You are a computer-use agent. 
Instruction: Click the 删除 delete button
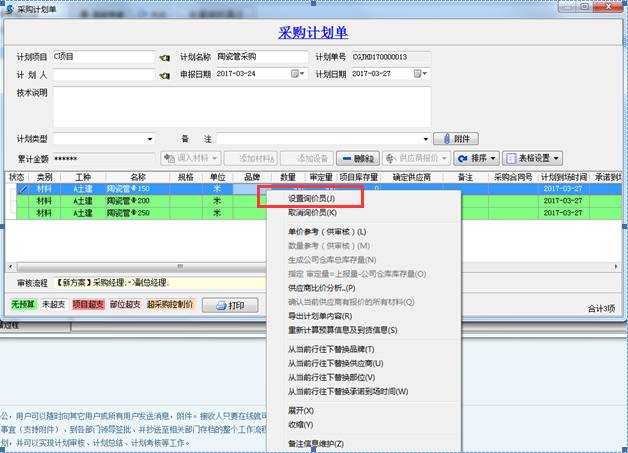(x=357, y=158)
